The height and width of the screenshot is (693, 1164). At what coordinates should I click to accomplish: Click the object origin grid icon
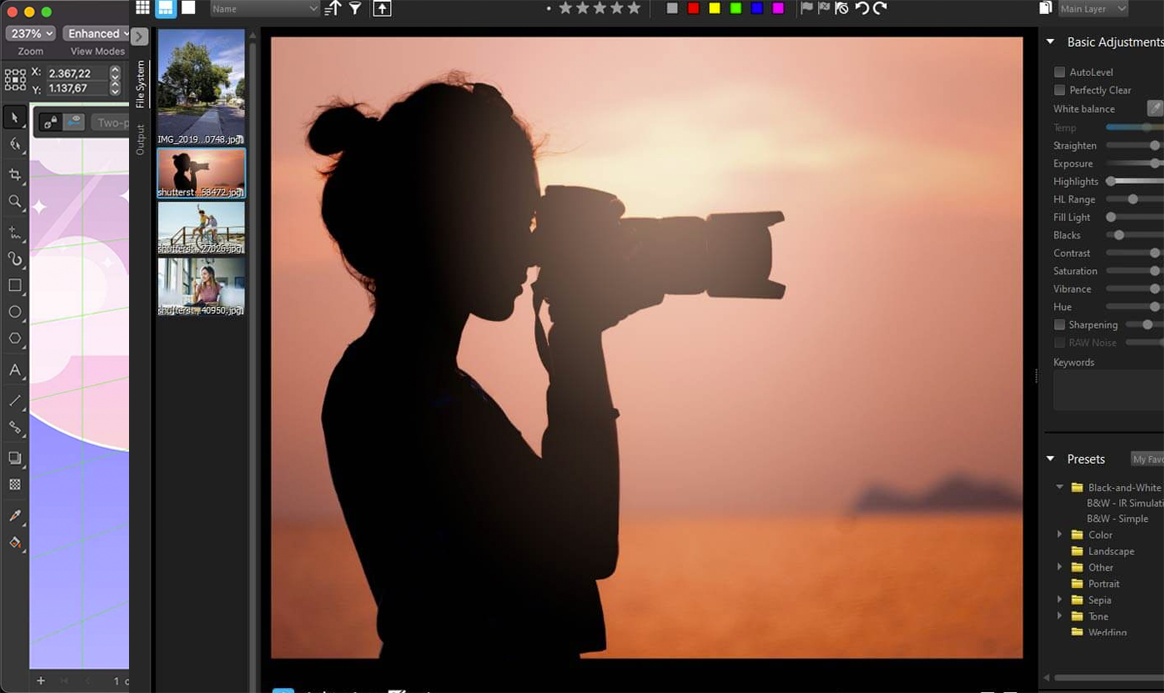[x=15, y=80]
